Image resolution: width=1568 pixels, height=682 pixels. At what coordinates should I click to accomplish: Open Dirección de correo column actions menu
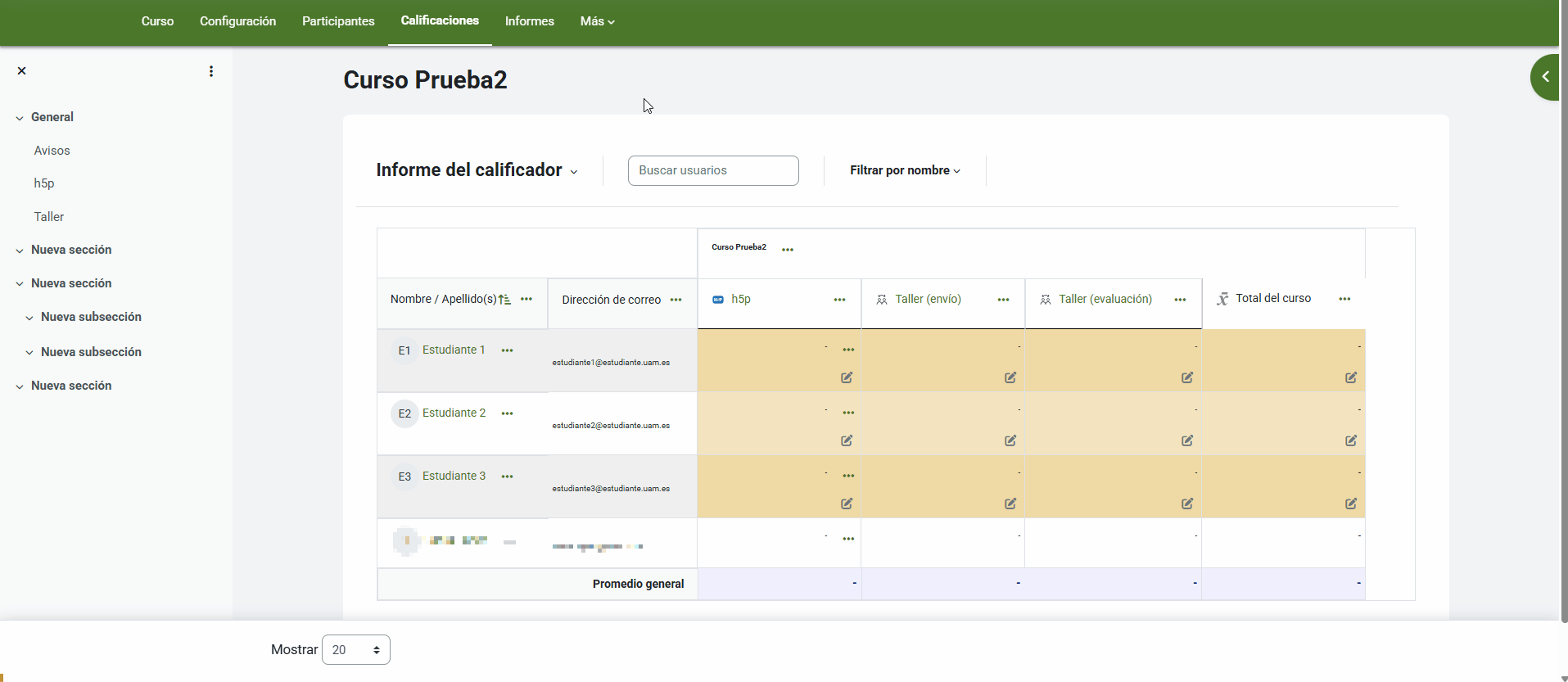[676, 300]
